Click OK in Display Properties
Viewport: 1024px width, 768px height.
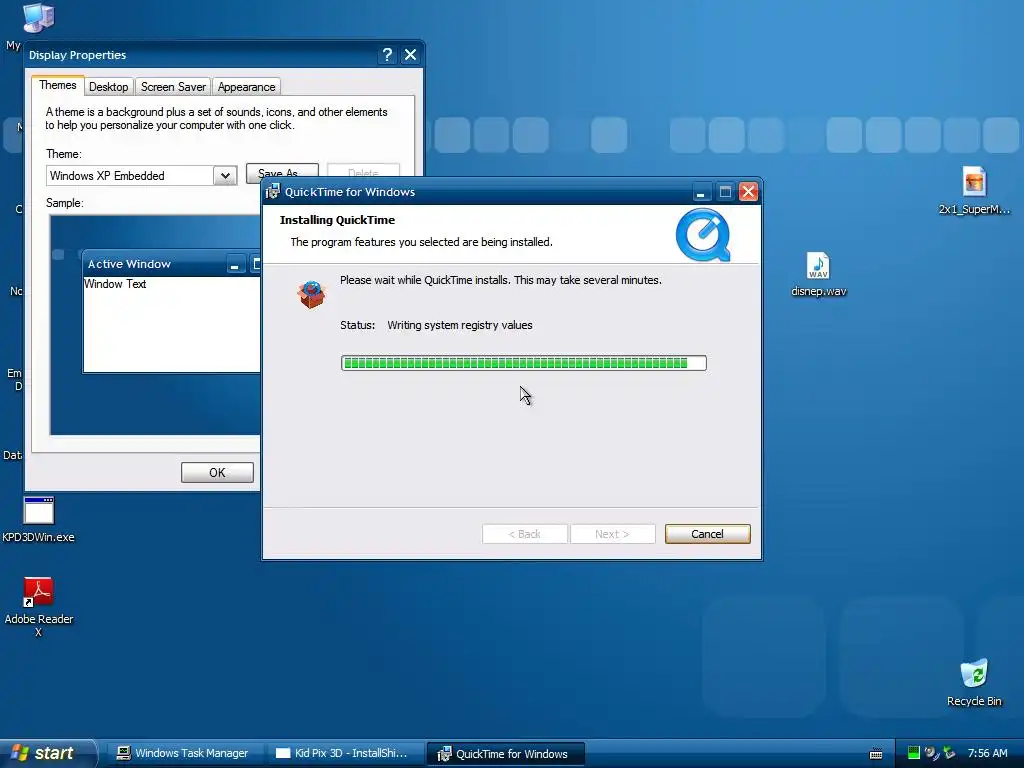(x=217, y=473)
